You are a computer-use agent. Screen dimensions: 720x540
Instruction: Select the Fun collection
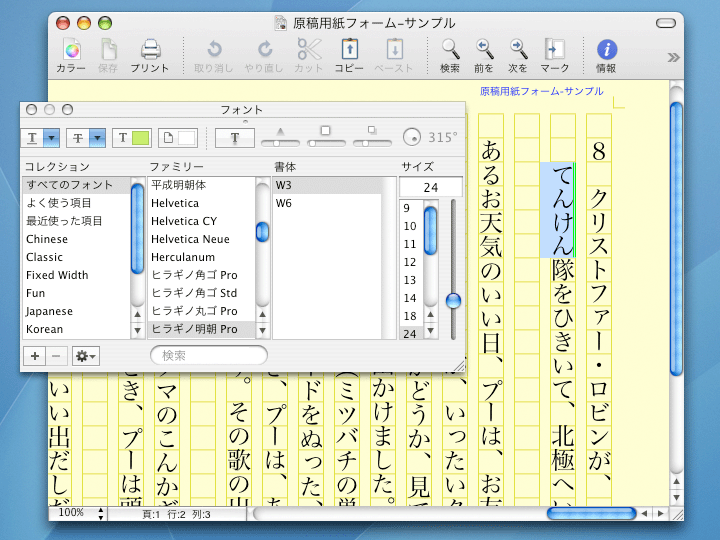pyautogui.click(x=76, y=293)
